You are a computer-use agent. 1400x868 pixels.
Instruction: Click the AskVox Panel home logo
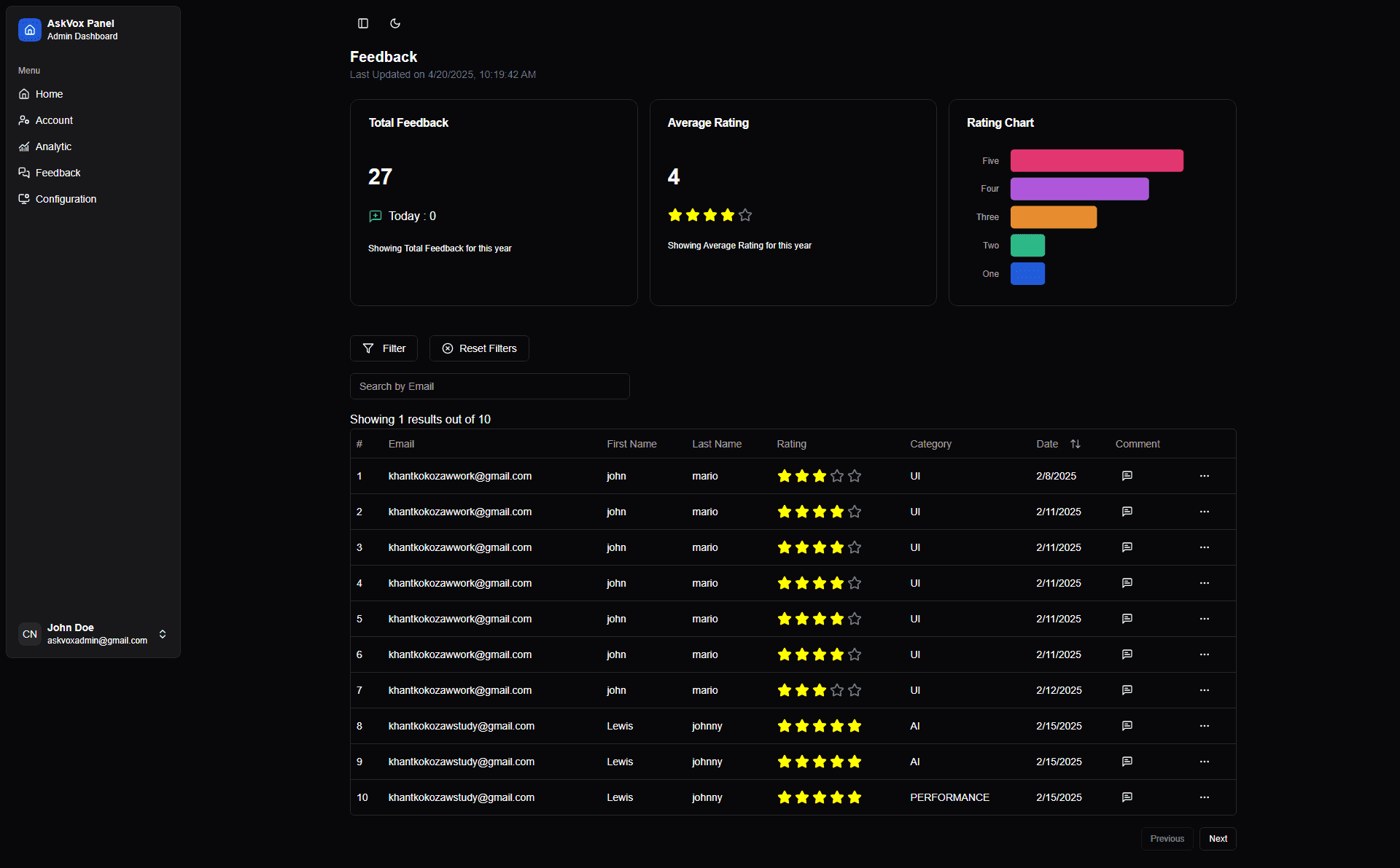(x=29, y=30)
